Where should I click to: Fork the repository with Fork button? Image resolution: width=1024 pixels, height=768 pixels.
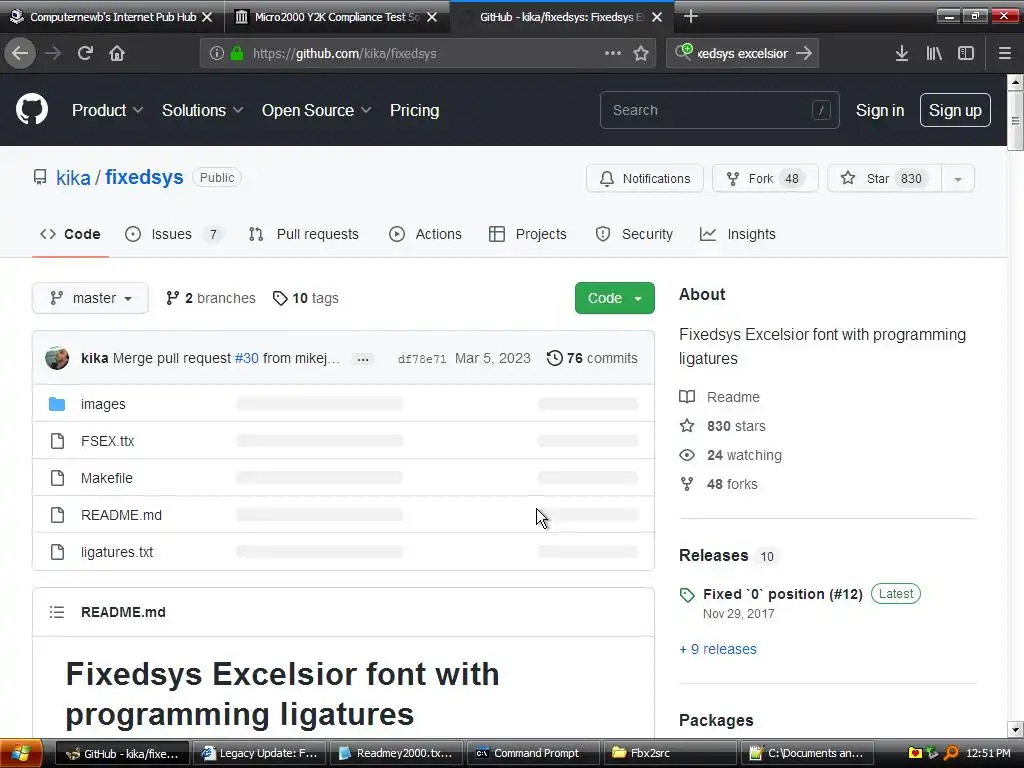[765, 179]
